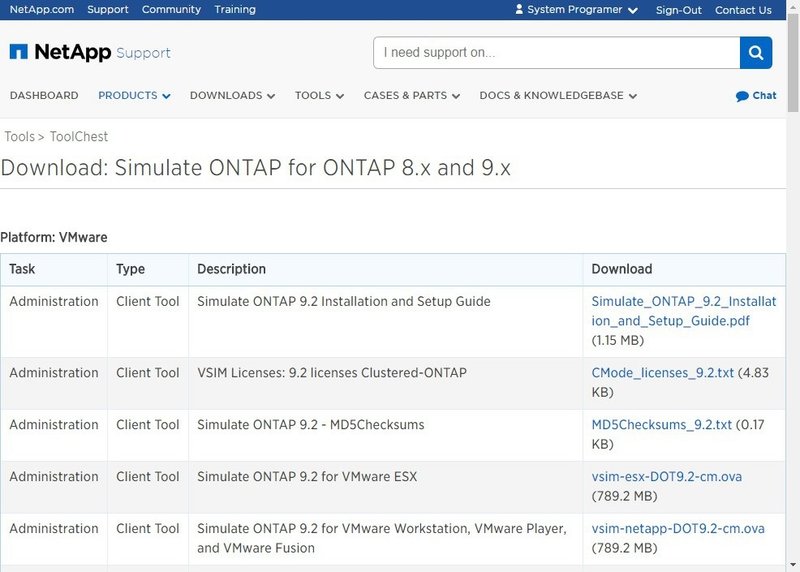Viewport: 800px width, 572px height.
Task: Open Chat via the speech bubble icon
Action: (x=742, y=96)
